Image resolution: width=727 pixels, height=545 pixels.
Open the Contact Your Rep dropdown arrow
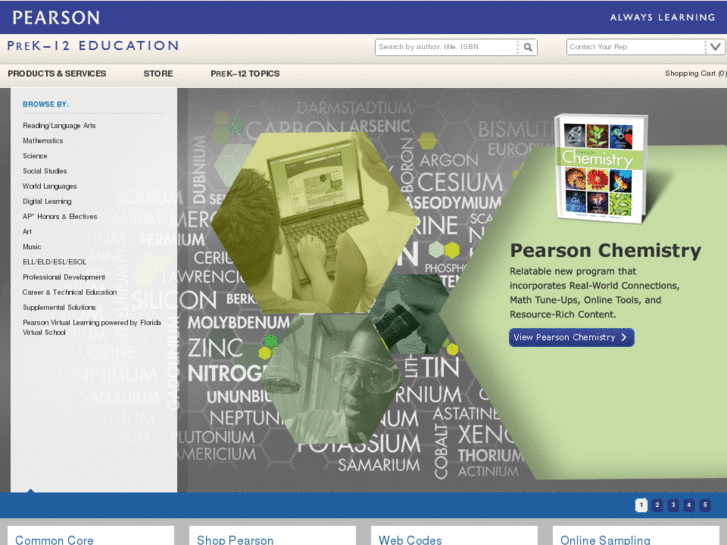click(715, 47)
